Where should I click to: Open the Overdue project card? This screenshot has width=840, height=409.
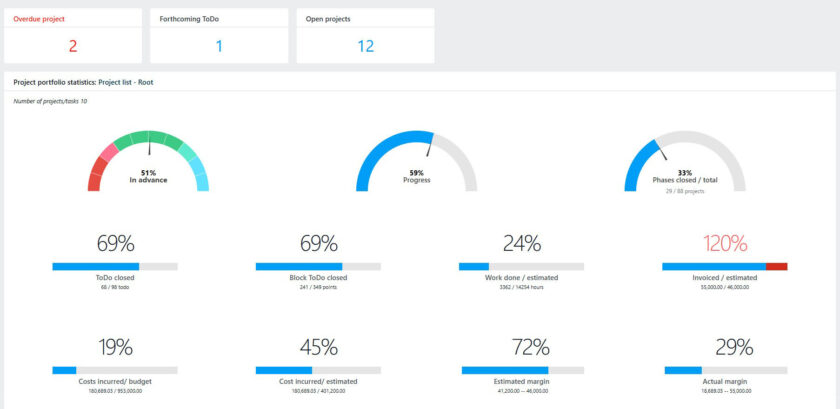(x=73, y=36)
